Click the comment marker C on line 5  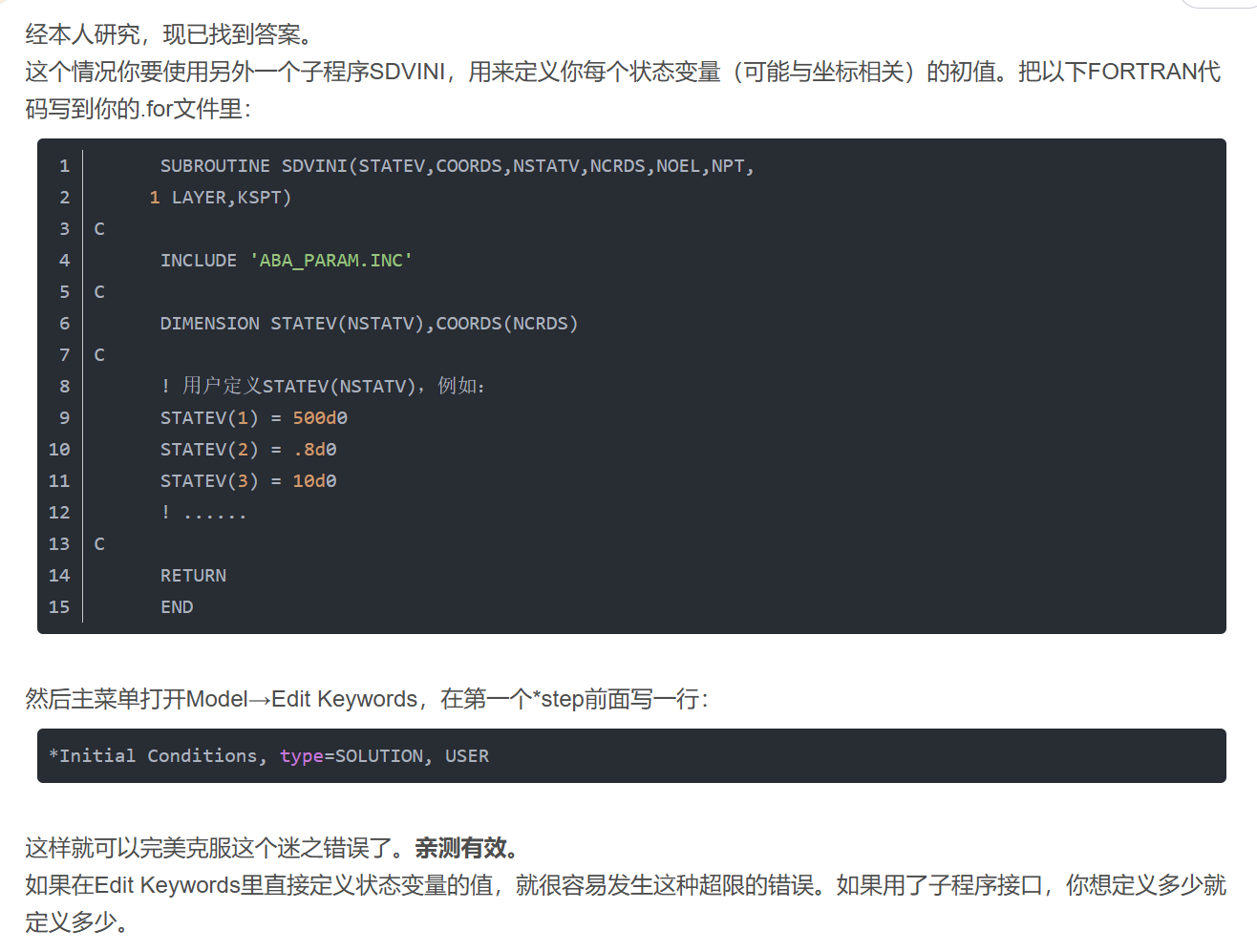[x=99, y=292]
